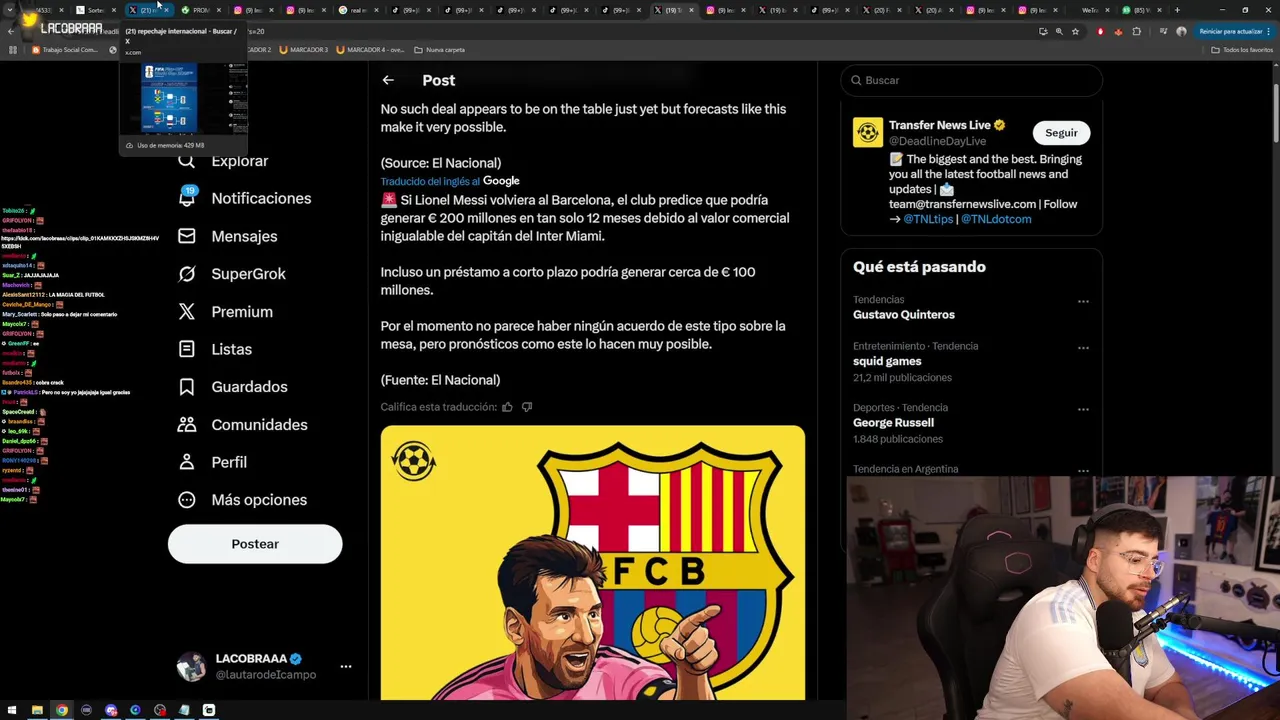This screenshot has height=720, width=1280.
Task: Open Explorar in the X sidebar
Action: coord(239,161)
